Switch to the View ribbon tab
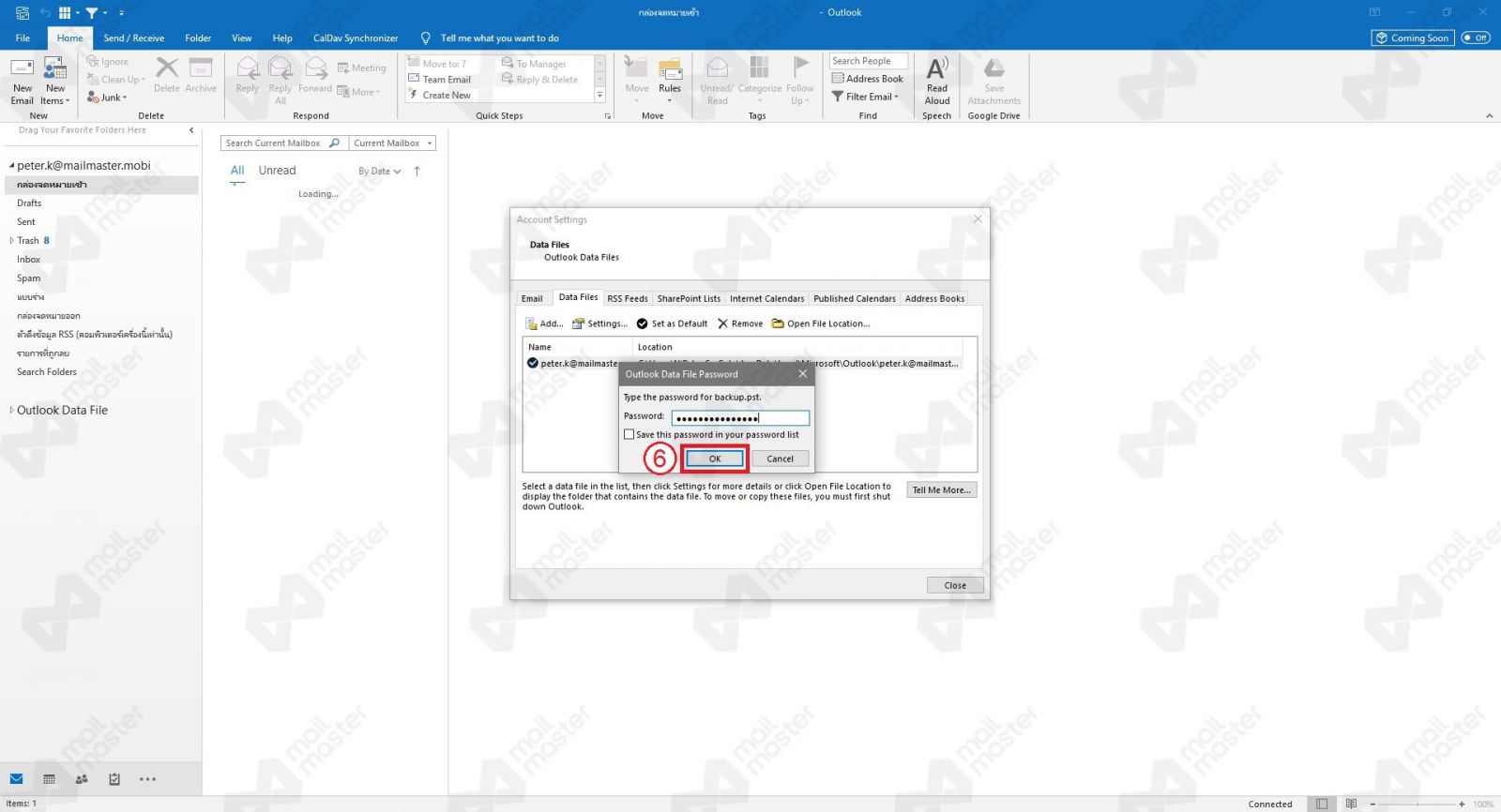 pyautogui.click(x=241, y=38)
